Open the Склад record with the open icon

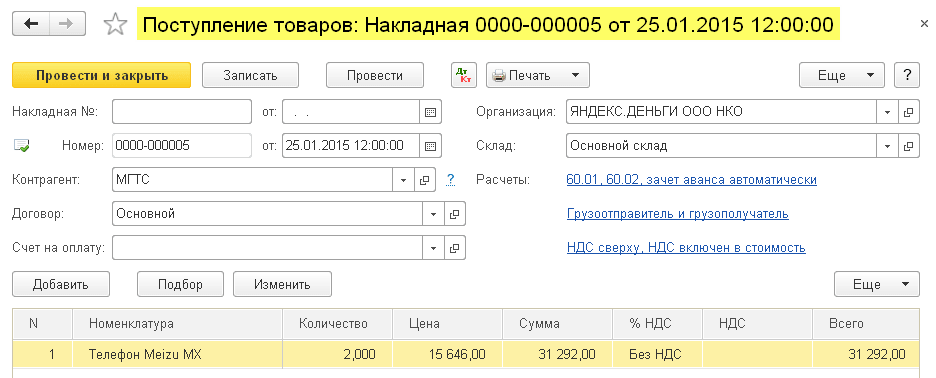click(909, 145)
